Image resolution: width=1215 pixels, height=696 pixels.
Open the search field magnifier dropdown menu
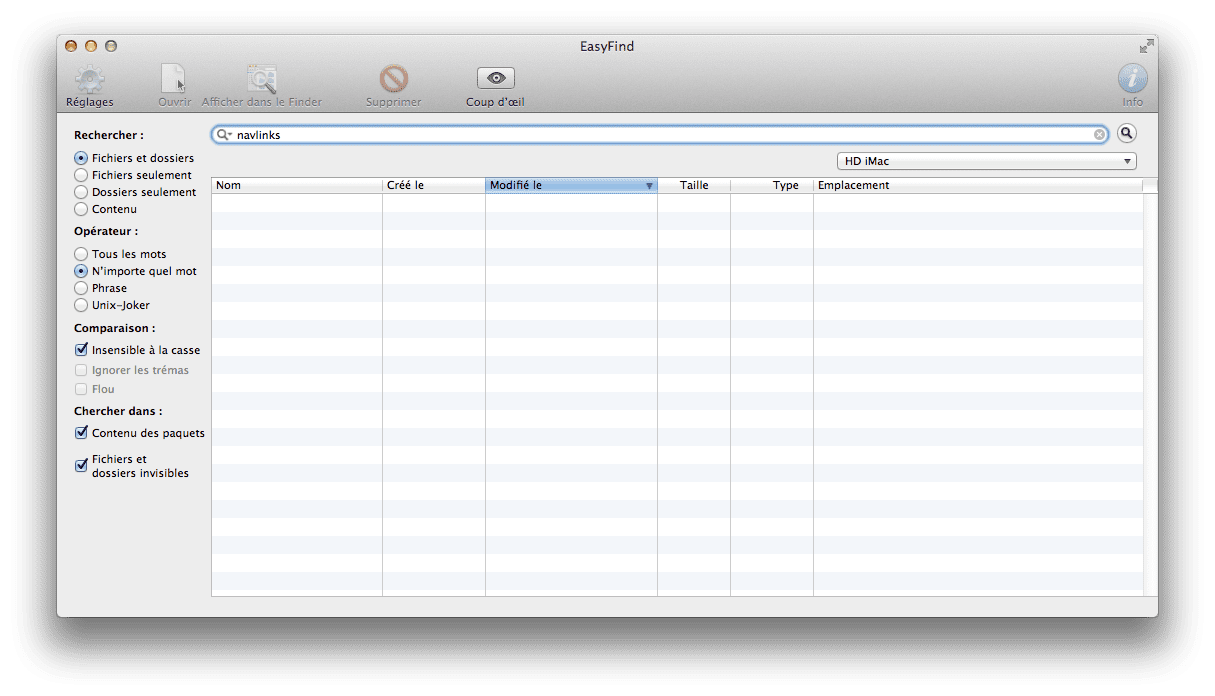[x=224, y=135]
